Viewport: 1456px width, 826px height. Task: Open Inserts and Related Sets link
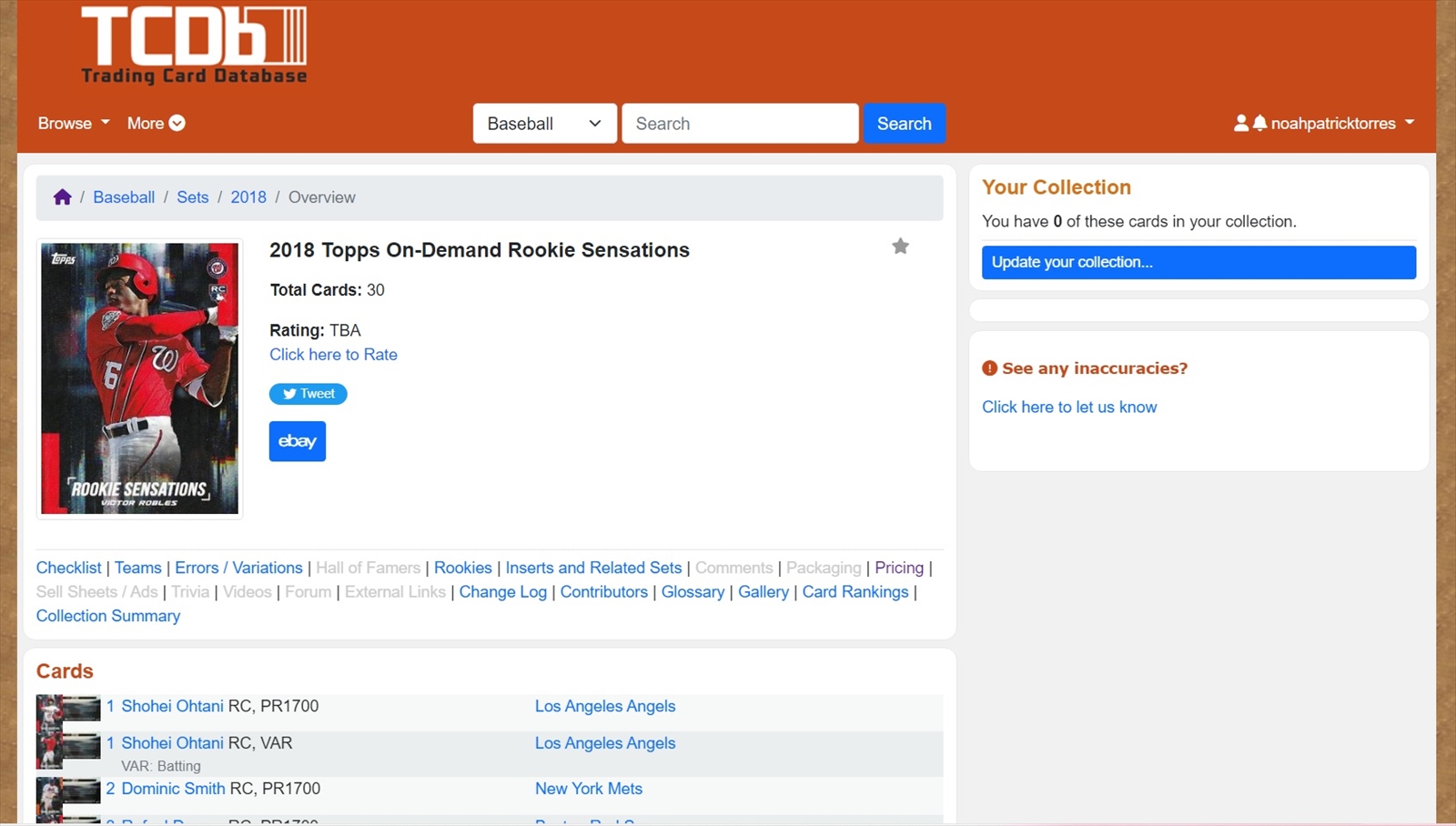pyautogui.click(x=593, y=568)
